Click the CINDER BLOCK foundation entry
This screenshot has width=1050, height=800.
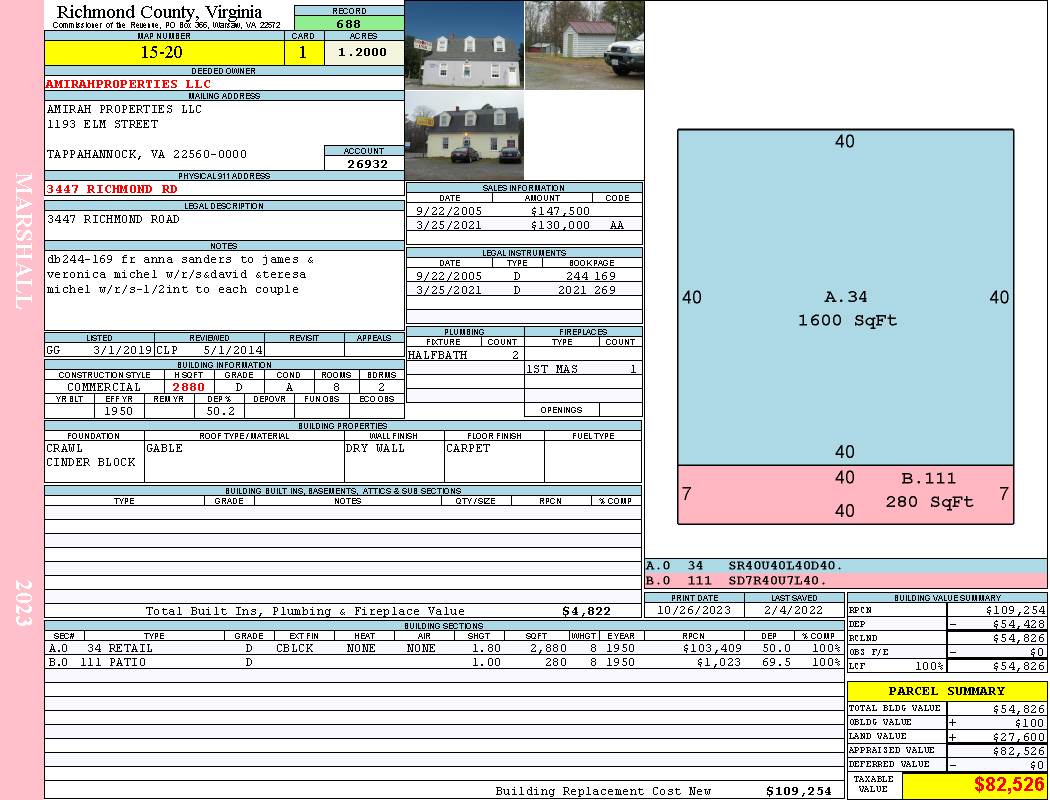pos(91,462)
